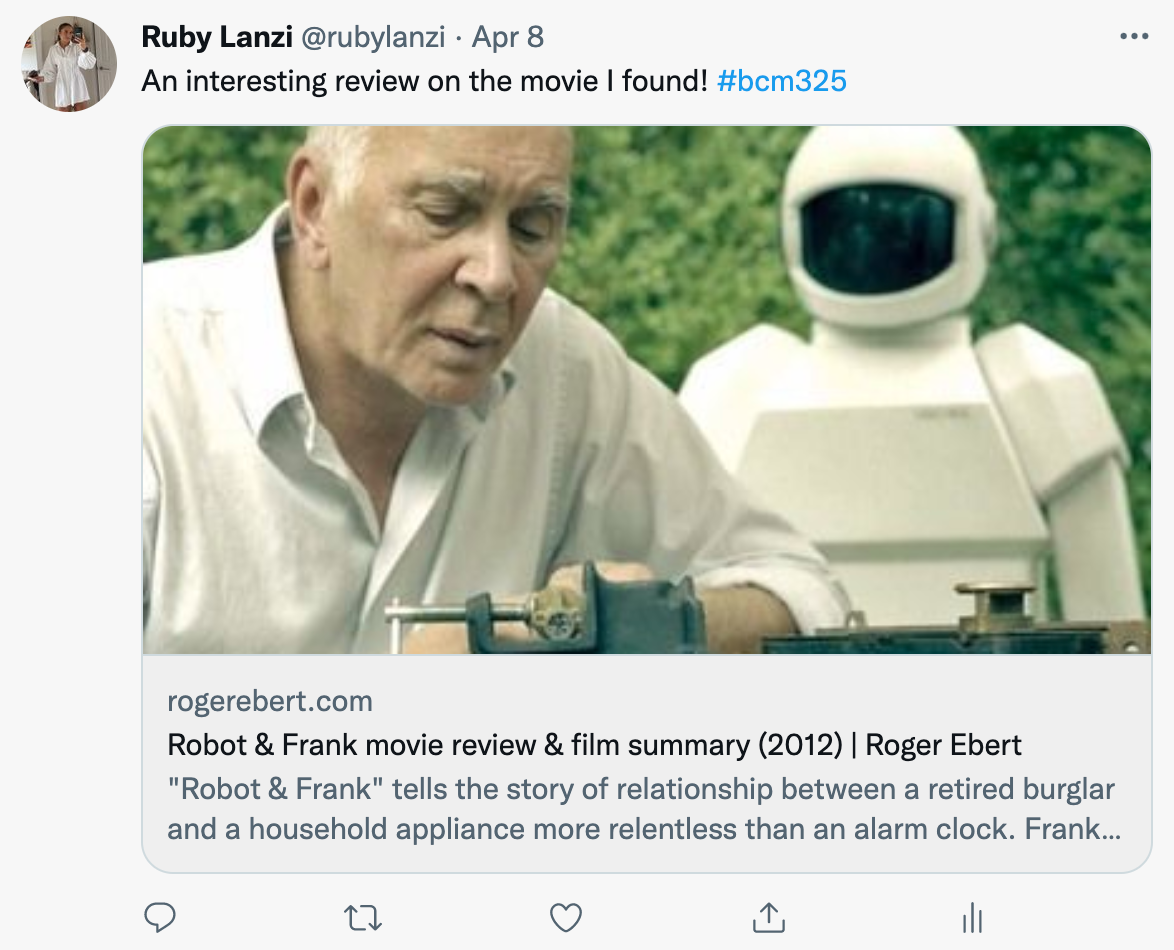Screen dimensions: 1174x950
Task: Like the tweet with the heart icon
Action: click(567, 916)
